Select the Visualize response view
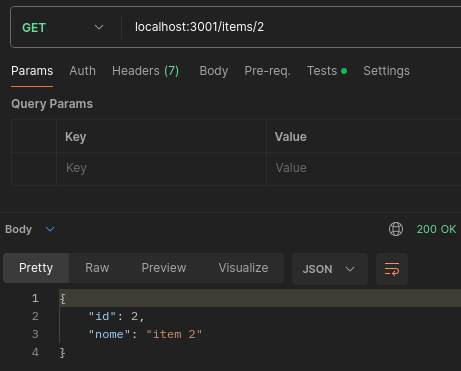 (243, 268)
